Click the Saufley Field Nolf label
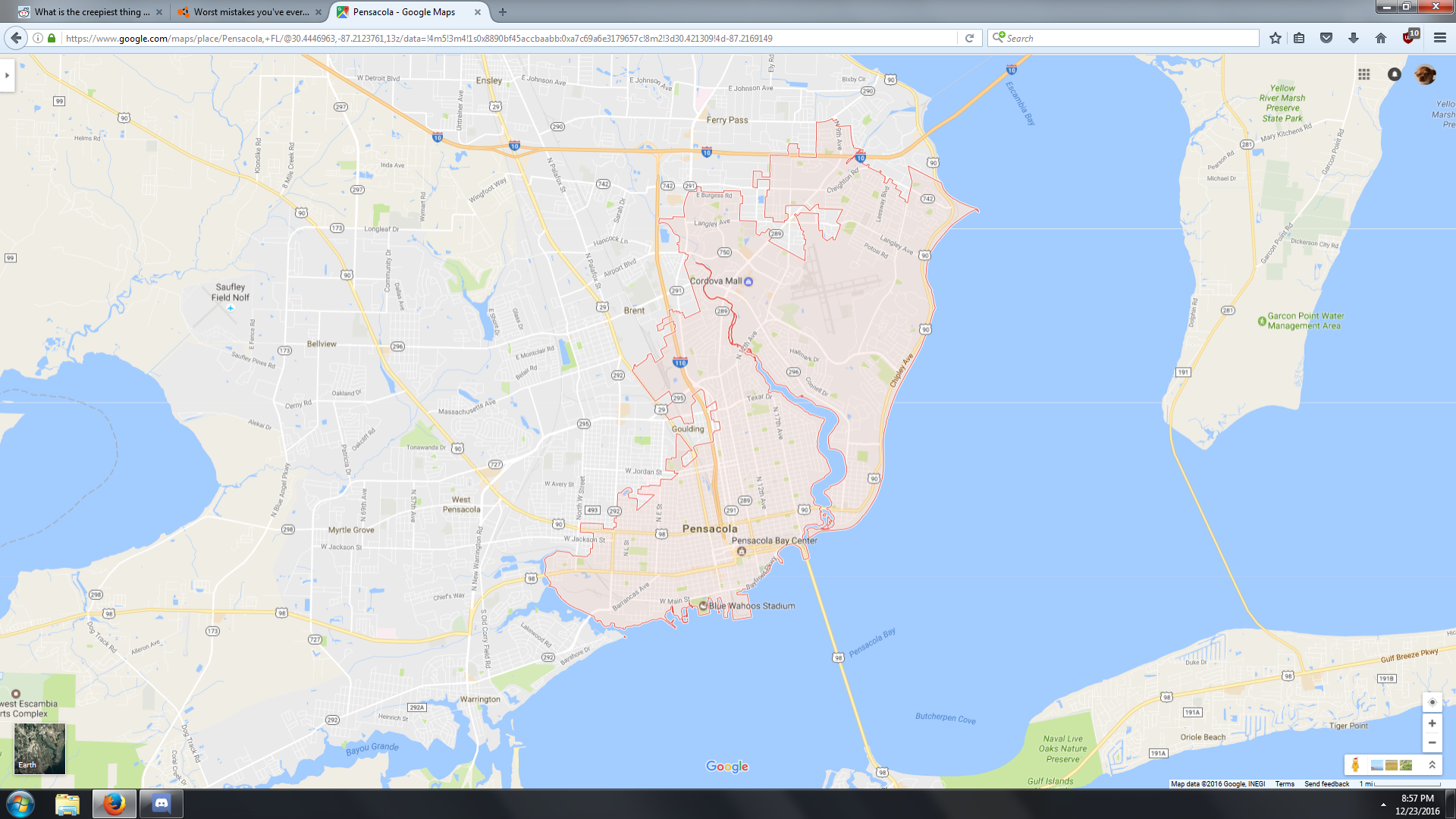1456x819 pixels. 230,292
